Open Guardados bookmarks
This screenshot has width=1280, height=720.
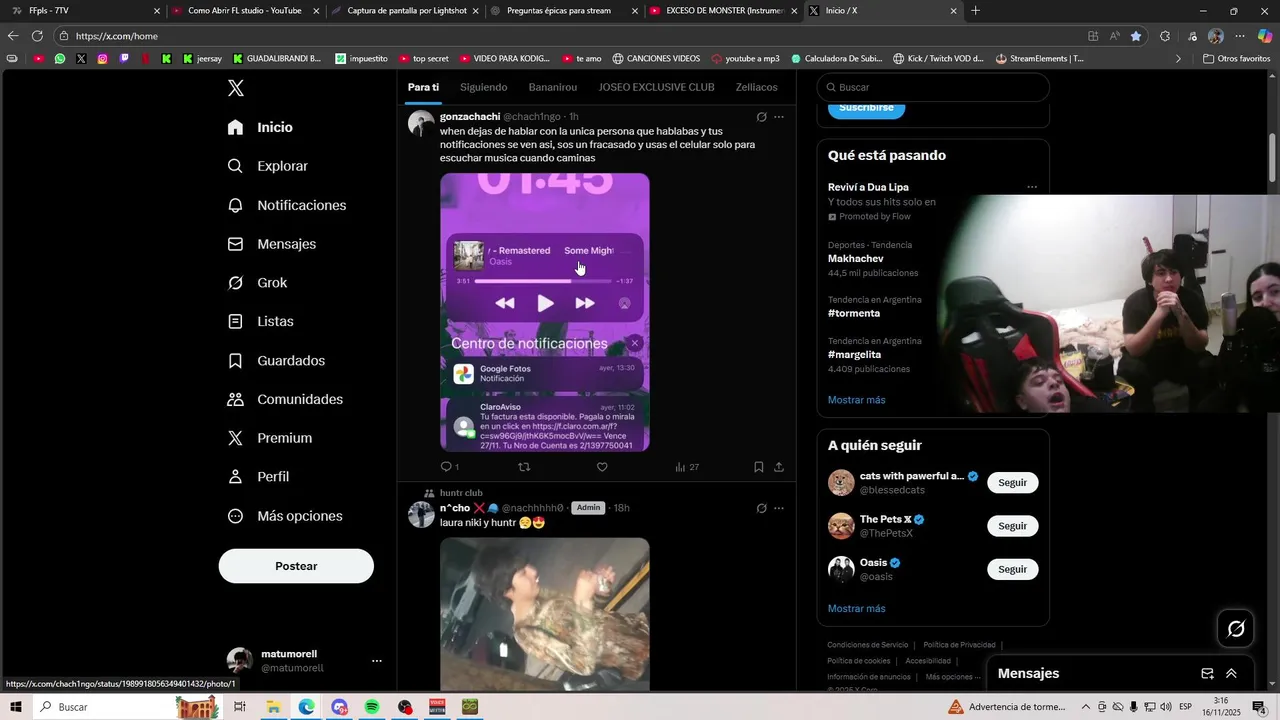click(x=276, y=361)
